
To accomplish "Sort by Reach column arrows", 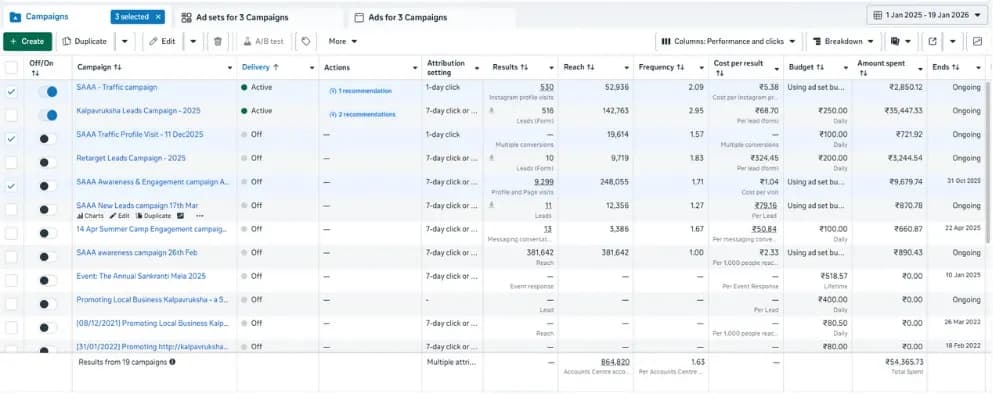I will pos(590,67).
